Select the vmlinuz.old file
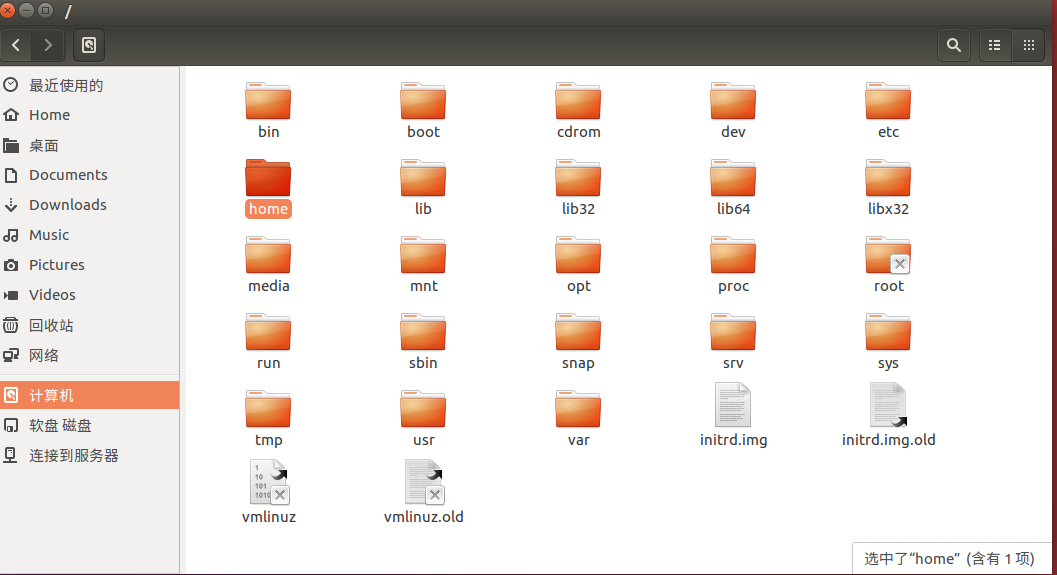Screen dimensions: 1057x575 point(423,492)
